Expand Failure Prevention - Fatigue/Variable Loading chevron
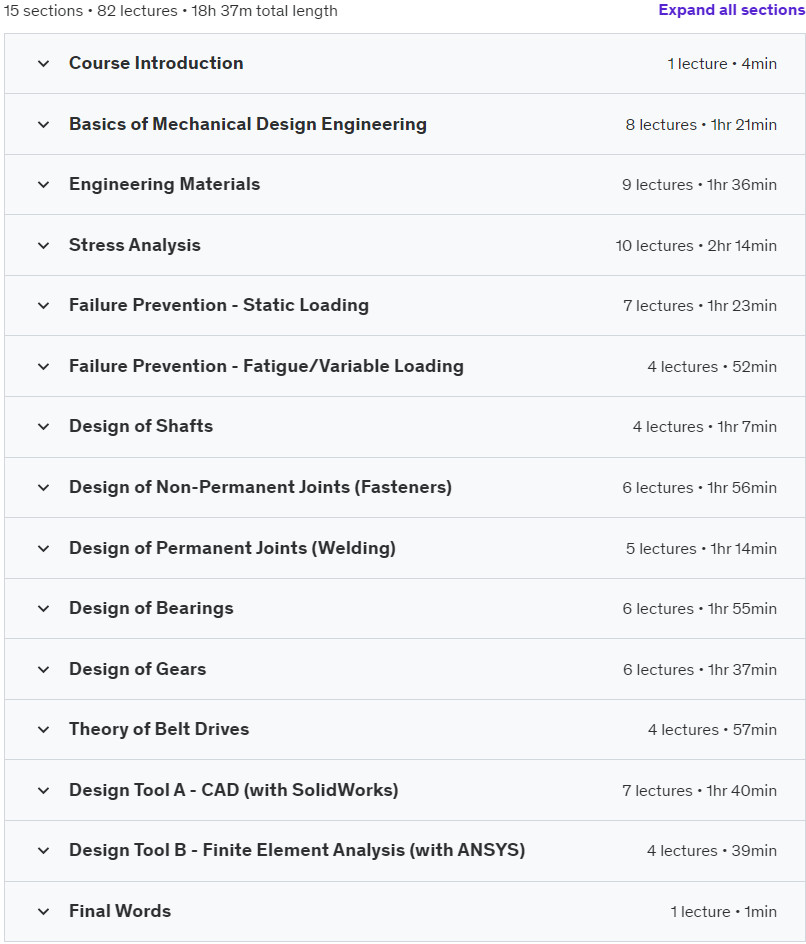Viewport: 806px width, 944px height. [x=43, y=367]
